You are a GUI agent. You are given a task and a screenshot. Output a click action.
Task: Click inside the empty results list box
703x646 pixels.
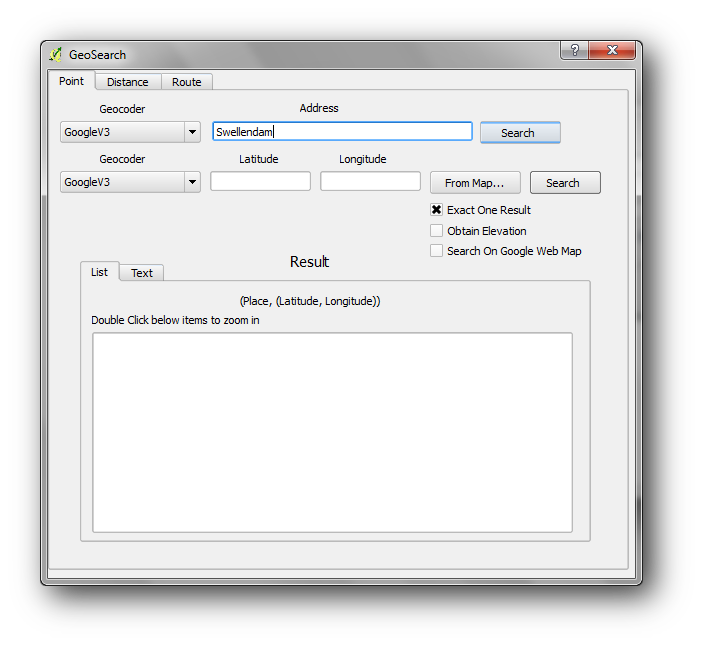coord(332,433)
